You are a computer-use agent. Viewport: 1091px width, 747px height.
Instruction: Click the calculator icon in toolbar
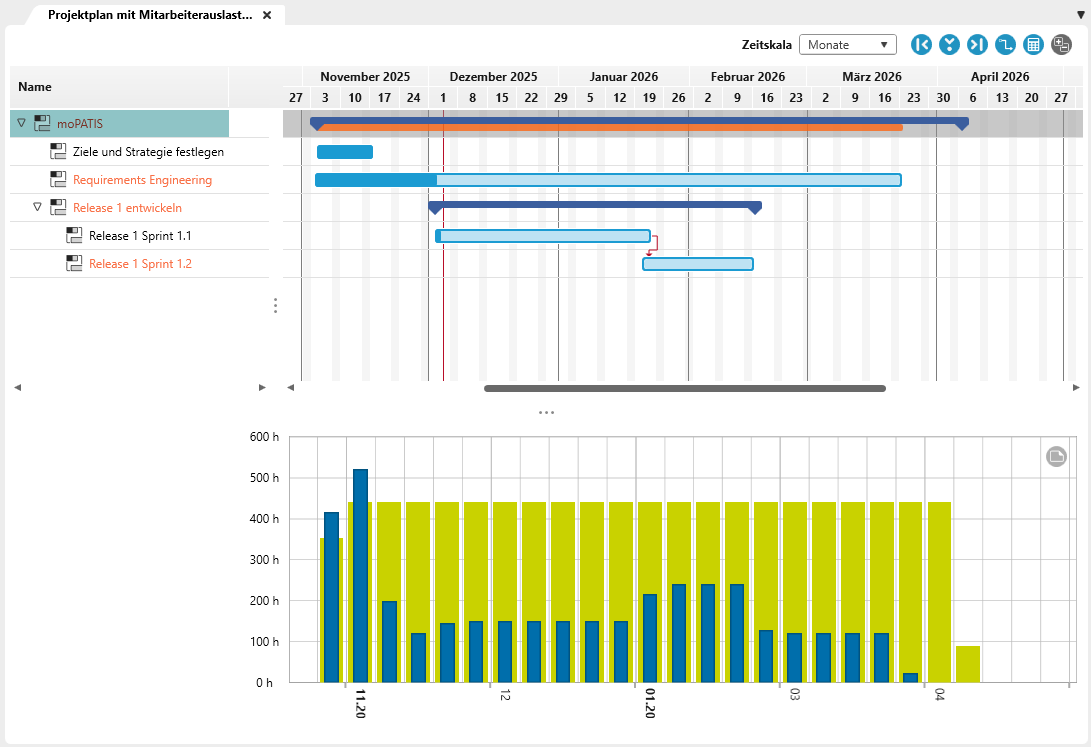coord(1033,45)
